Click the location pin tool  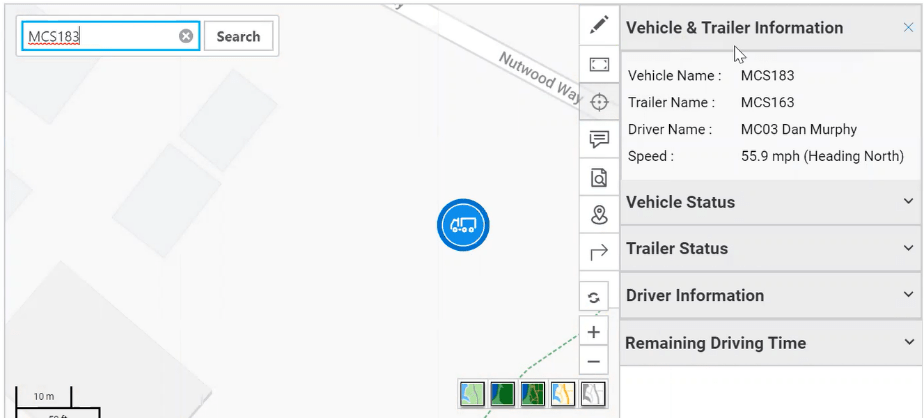point(599,214)
